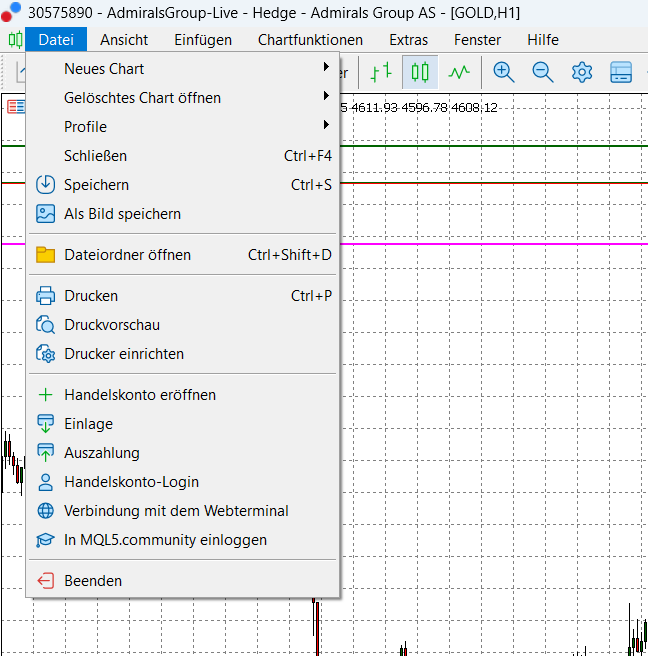Switch chart to line chart mode
The height and width of the screenshot is (656, 648).
(x=459, y=72)
